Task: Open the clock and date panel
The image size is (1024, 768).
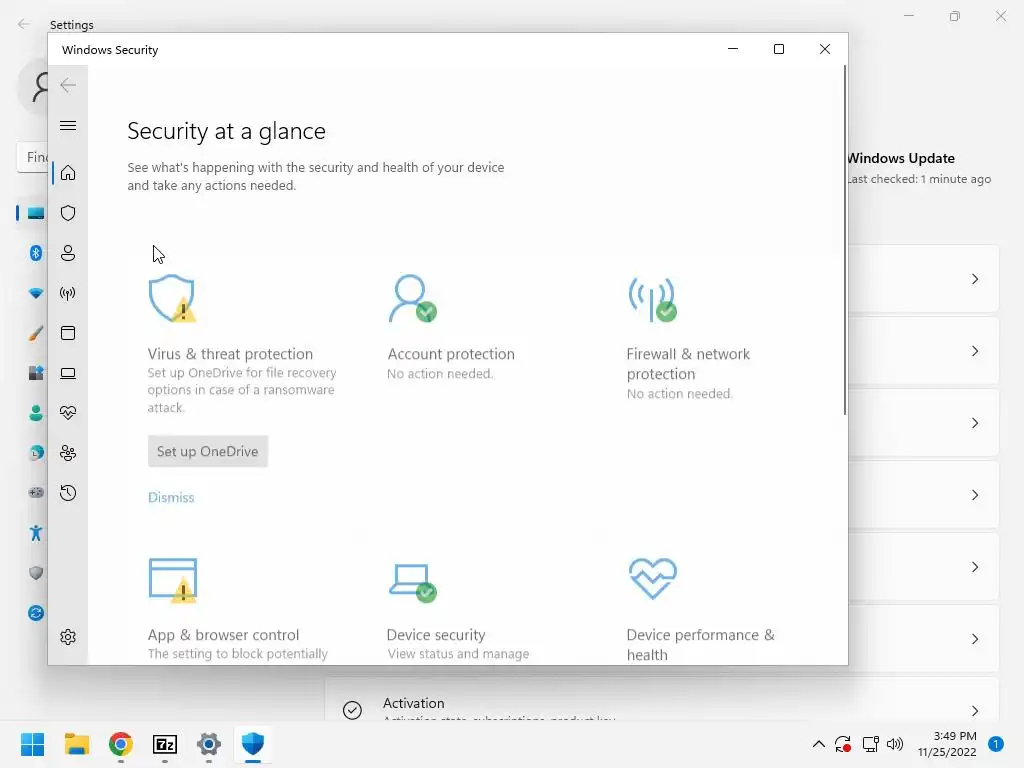Action: (946, 744)
